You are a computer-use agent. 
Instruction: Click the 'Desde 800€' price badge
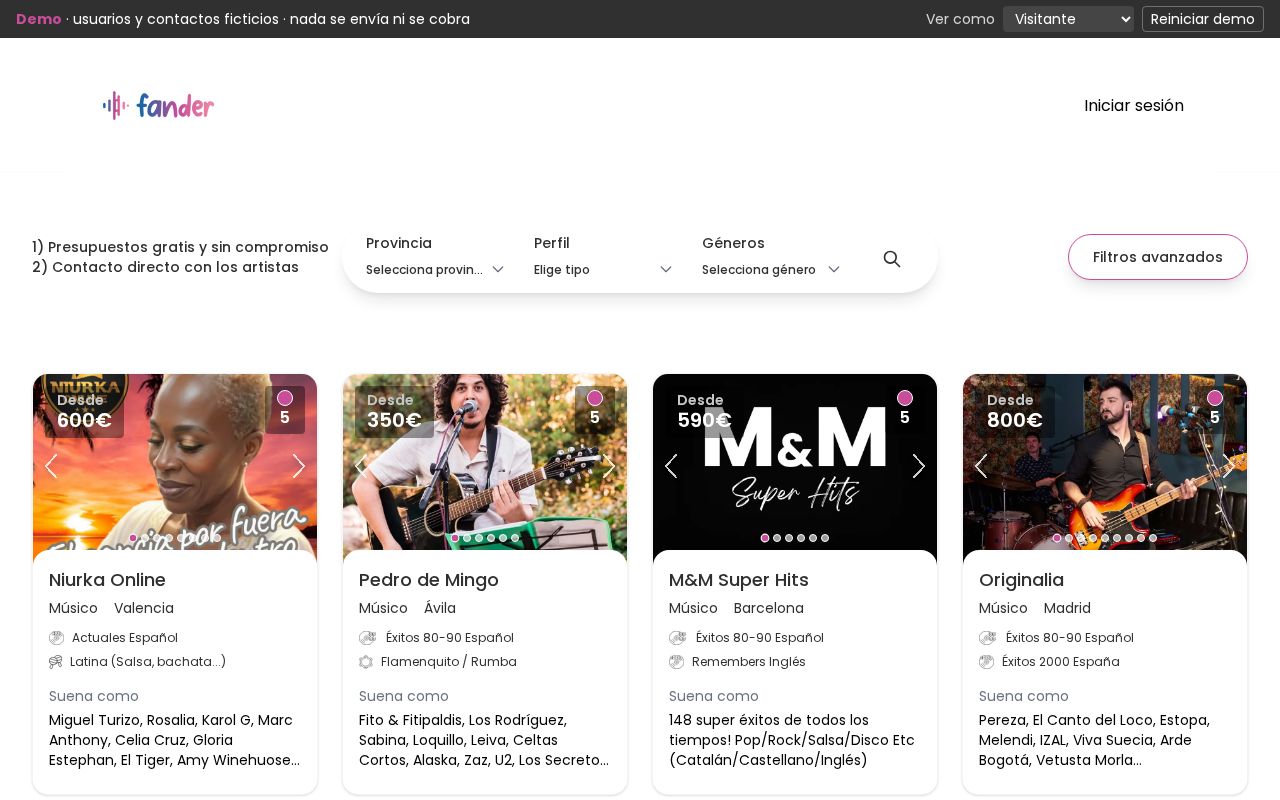tap(1014, 412)
